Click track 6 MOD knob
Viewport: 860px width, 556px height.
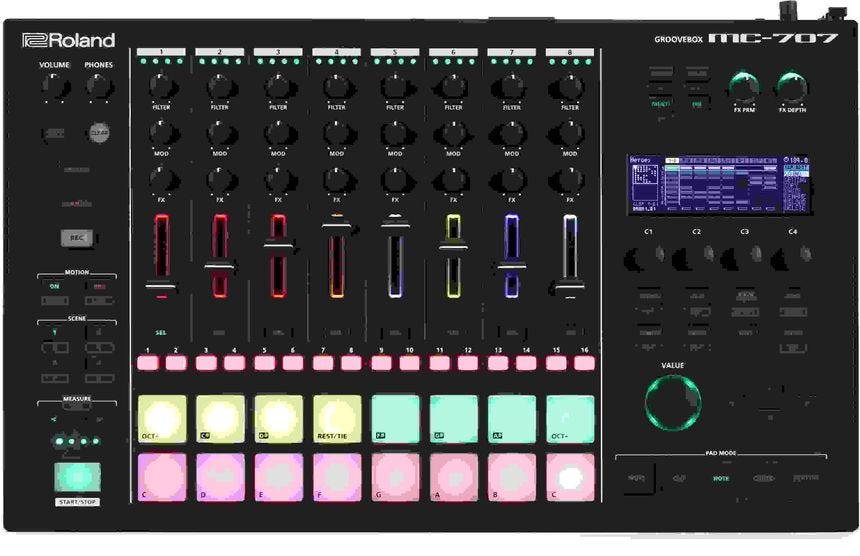click(452, 133)
